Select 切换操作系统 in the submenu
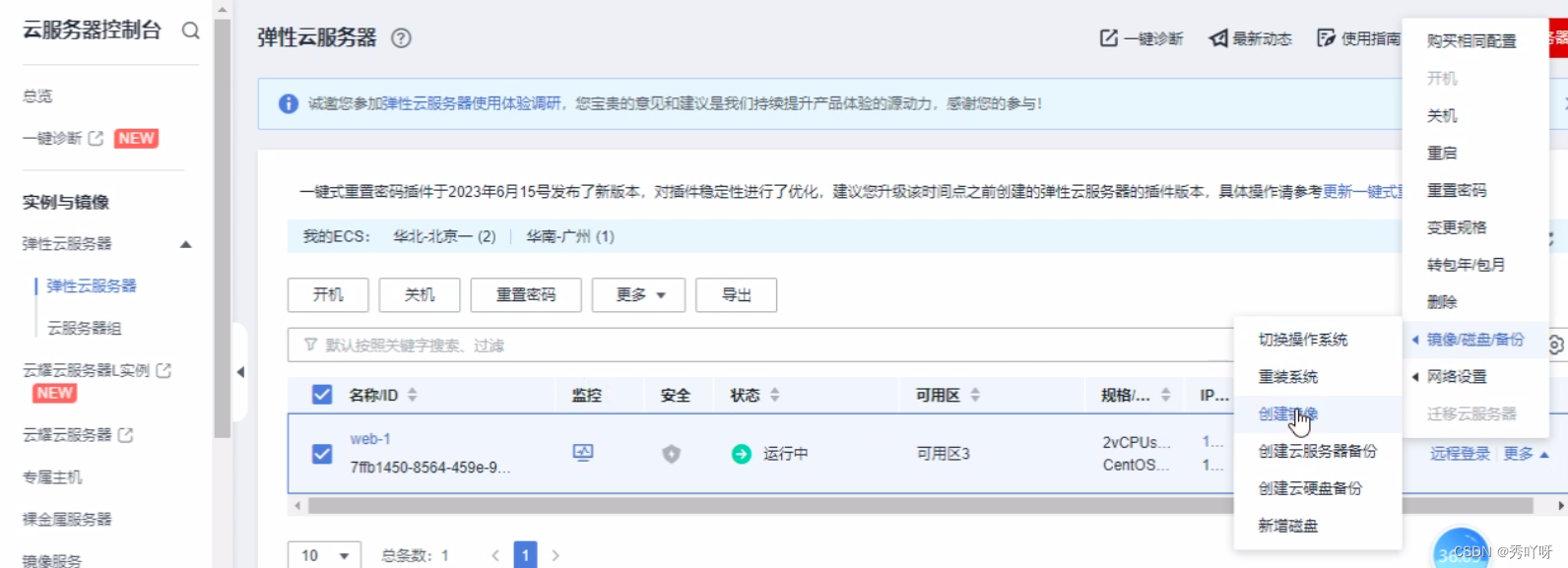 pos(1303,340)
